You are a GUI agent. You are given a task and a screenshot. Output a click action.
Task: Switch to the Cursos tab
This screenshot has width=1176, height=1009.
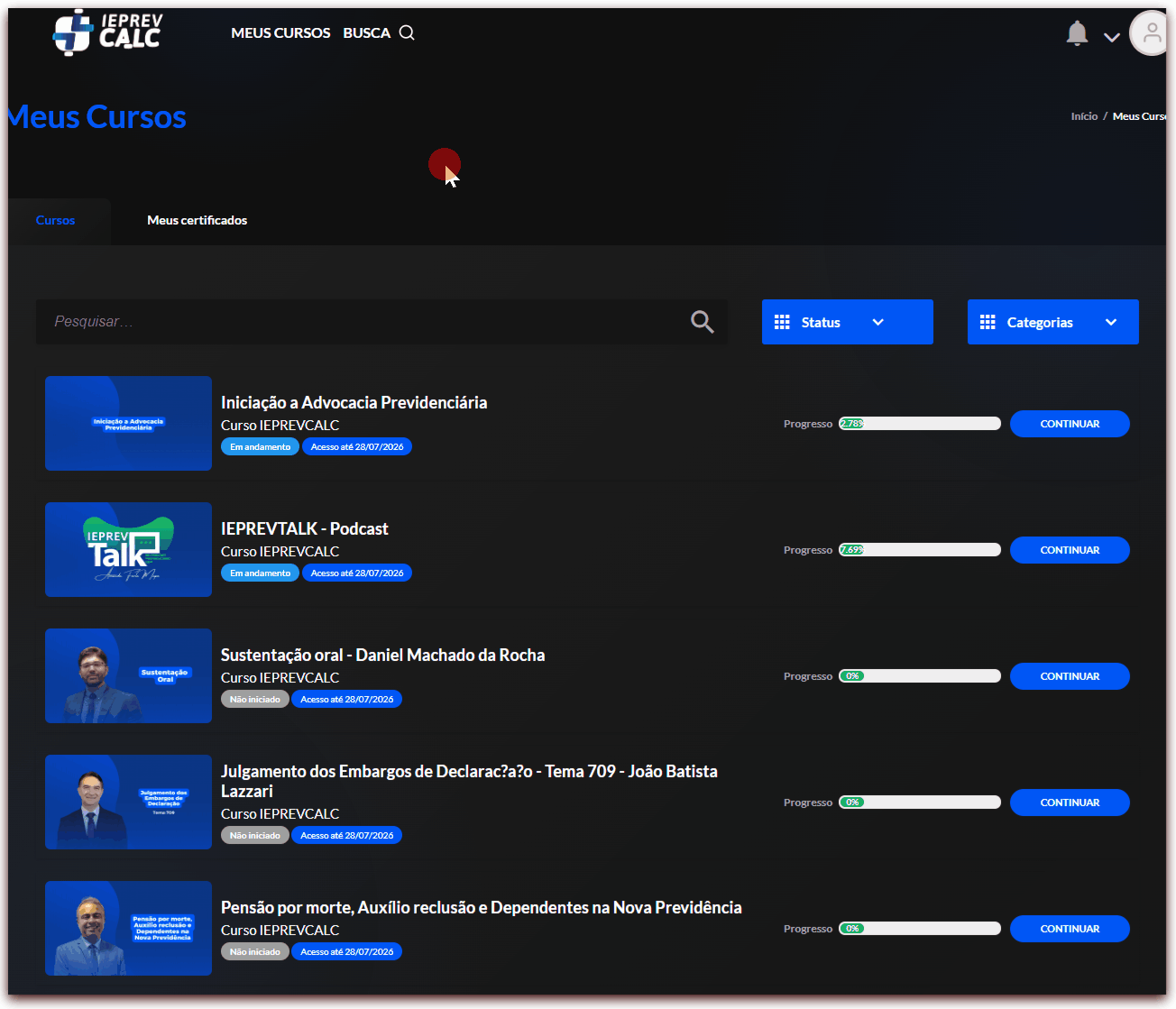pos(55,220)
